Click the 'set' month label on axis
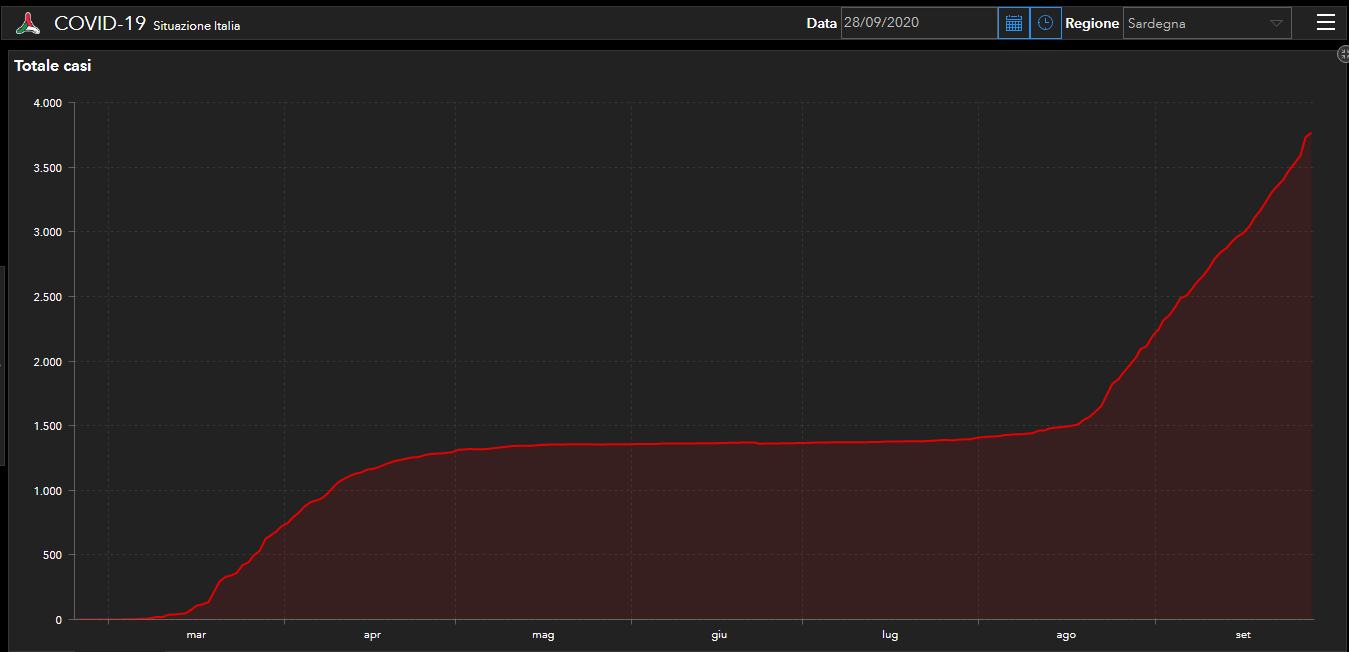This screenshot has width=1349, height=652. click(1242, 635)
